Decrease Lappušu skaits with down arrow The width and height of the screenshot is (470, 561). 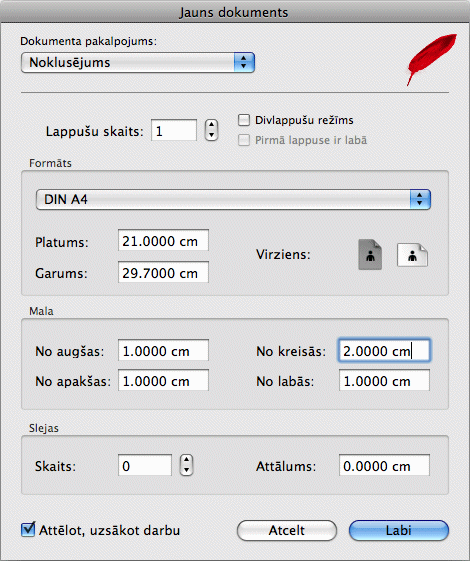click(x=211, y=135)
